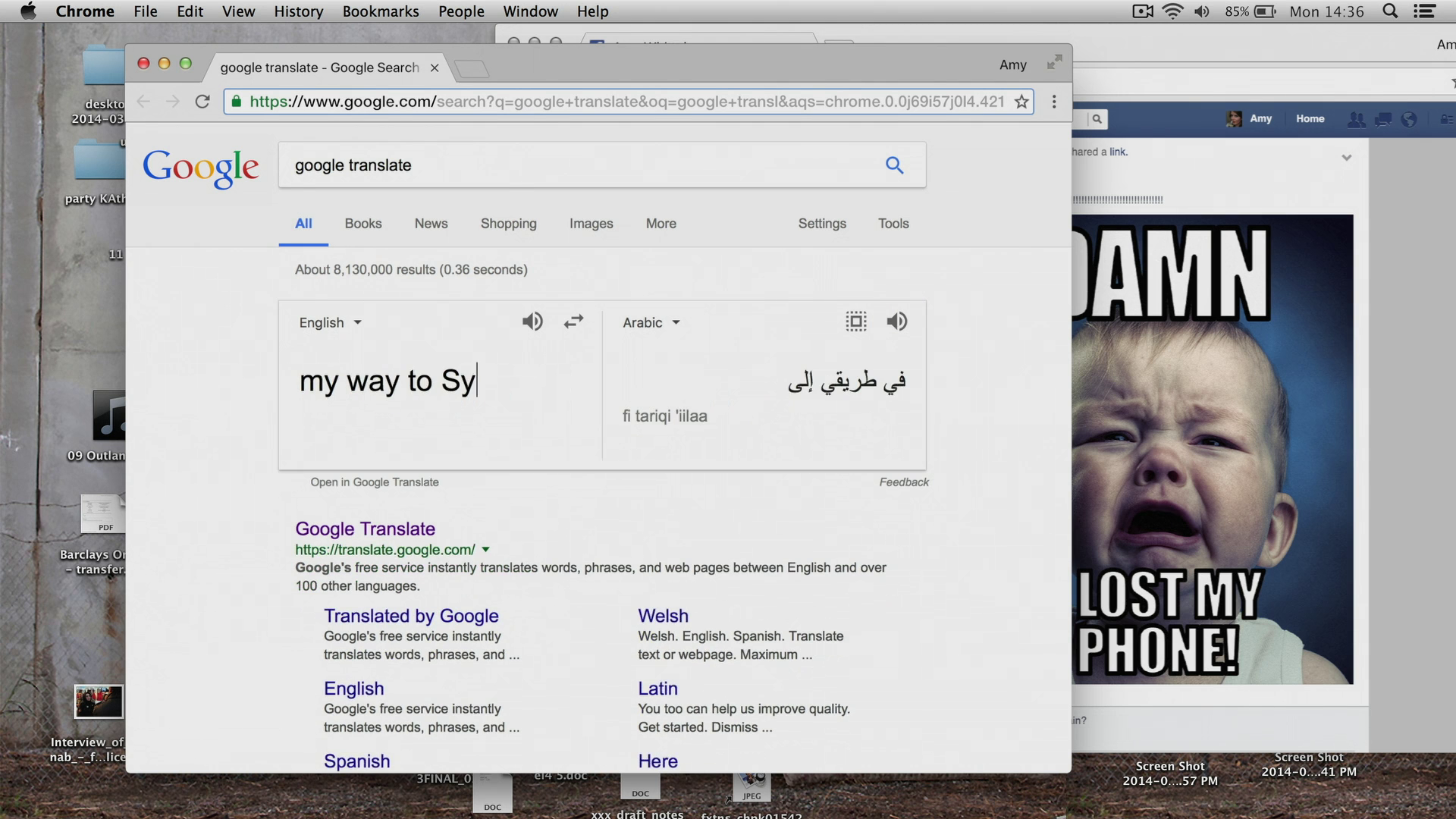The height and width of the screenshot is (819, 1456).
Task: Open the People menu
Action: click(x=461, y=11)
